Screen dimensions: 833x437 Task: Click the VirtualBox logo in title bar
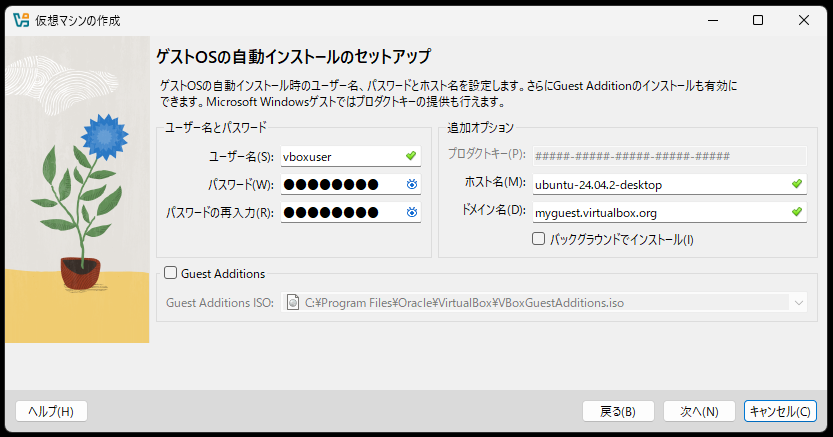click(20, 20)
